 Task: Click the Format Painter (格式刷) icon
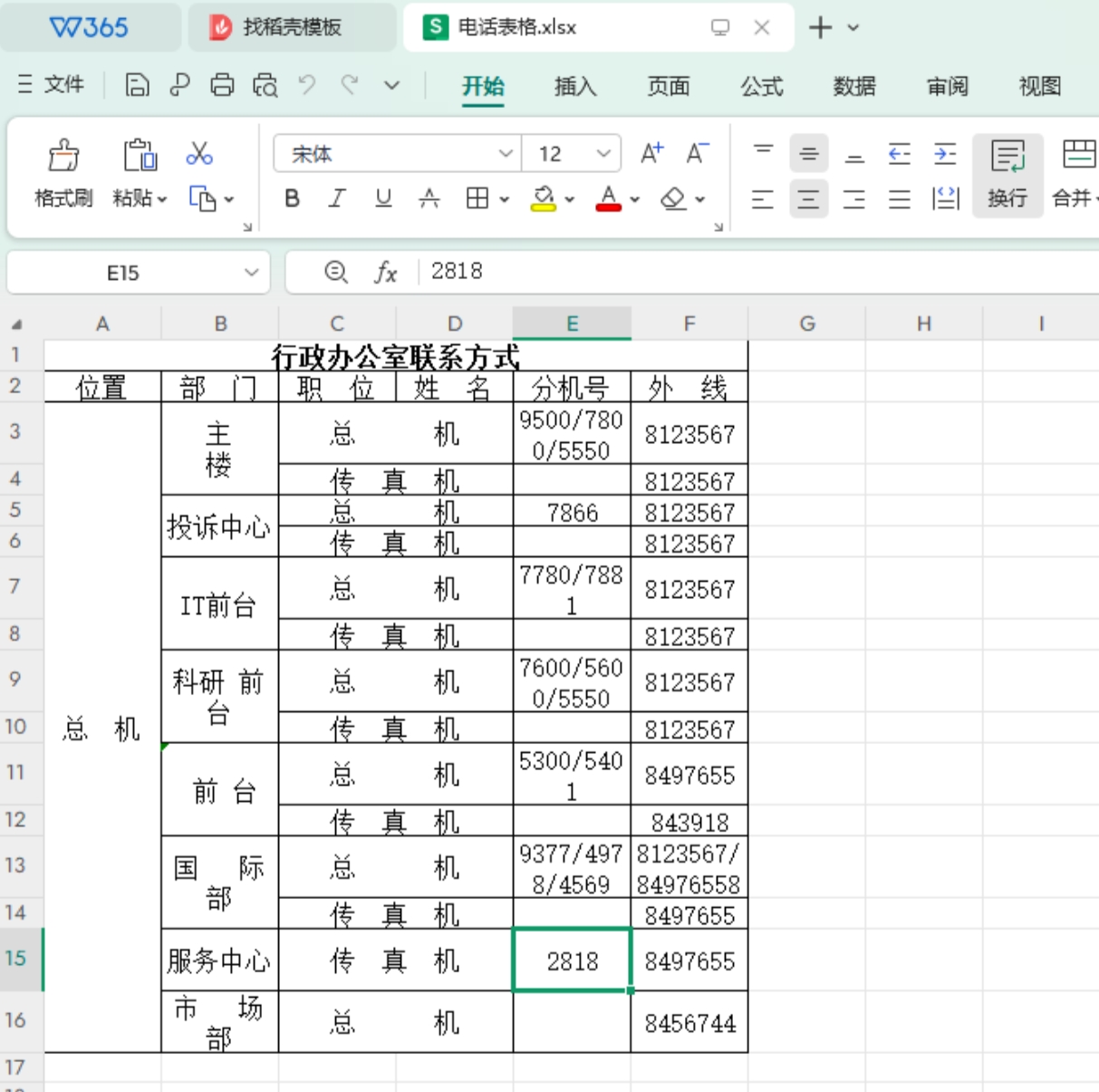[x=63, y=156]
